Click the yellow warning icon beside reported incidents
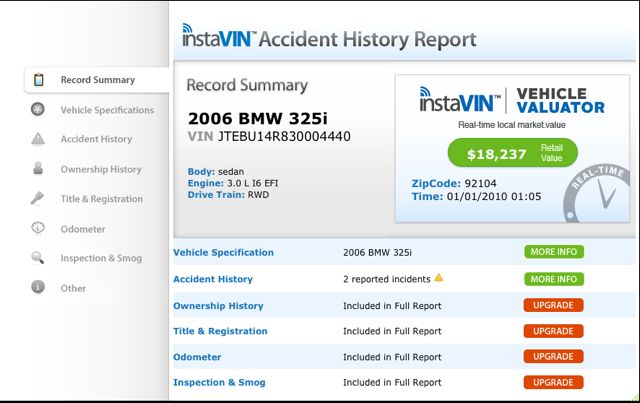 (439, 278)
